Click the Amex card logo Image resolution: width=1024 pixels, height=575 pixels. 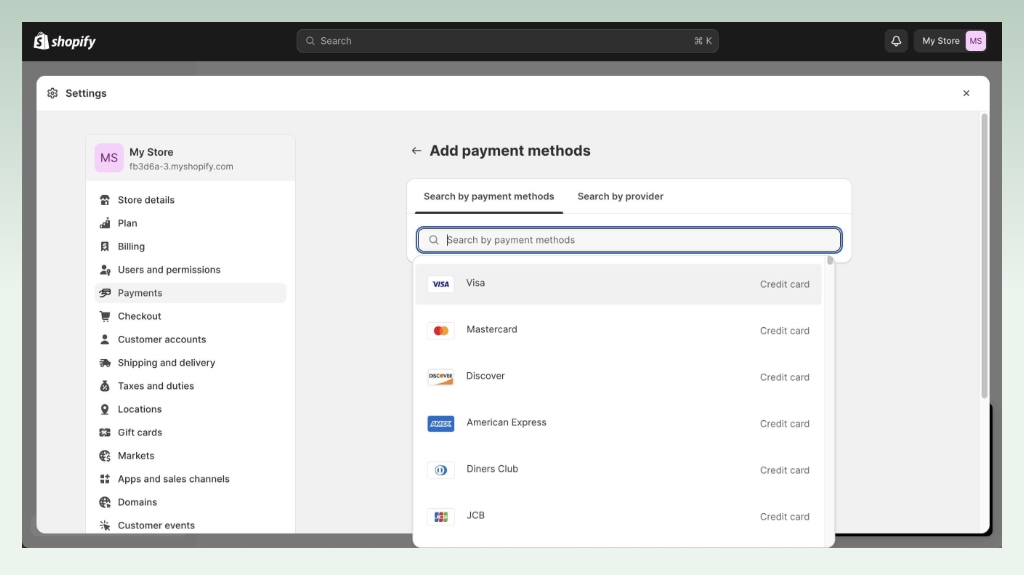click(x=441, y=423)
